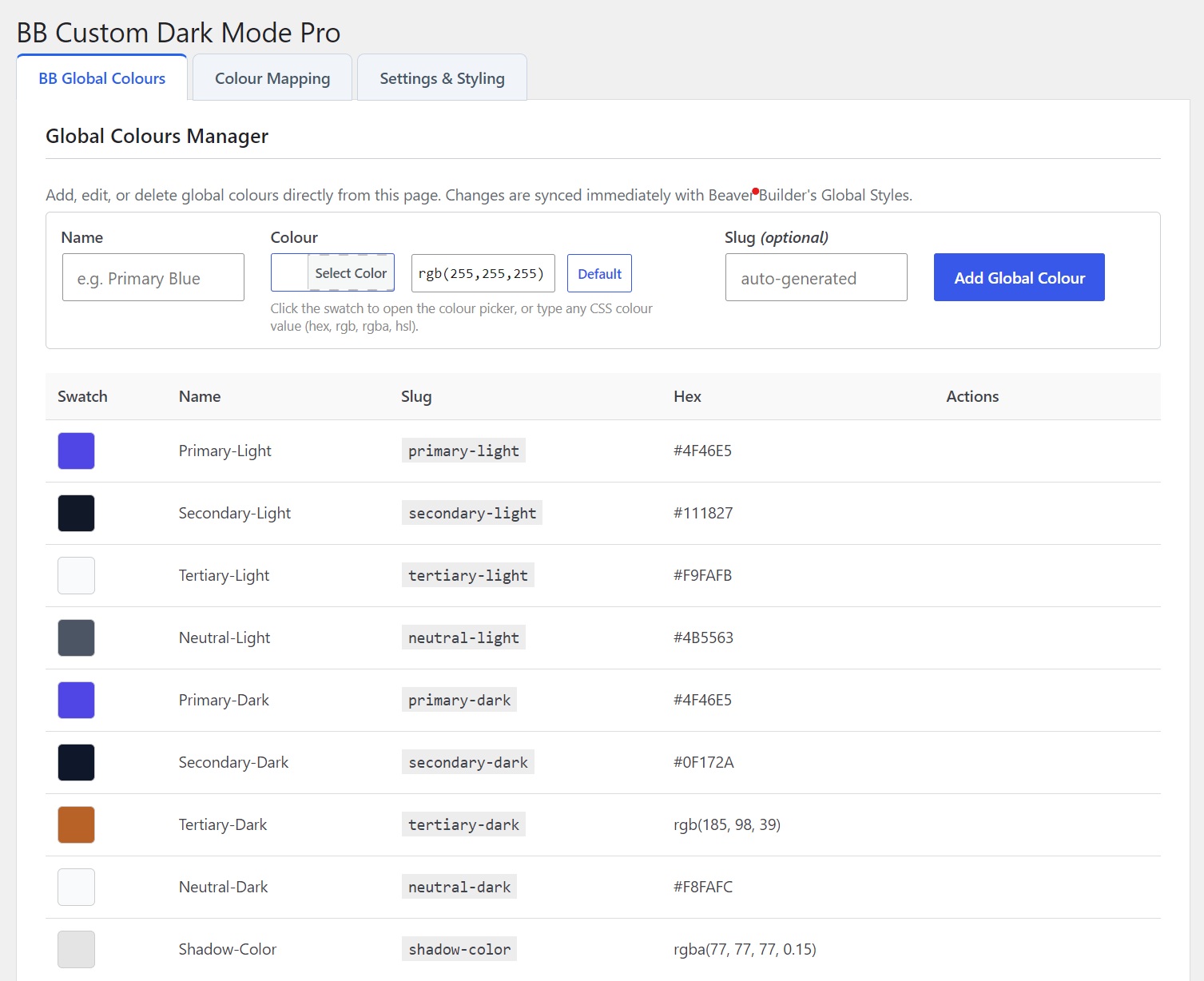Click the Primary-Light name cell
Image resolution: width=1204 pixels, height=981 pixels.
point(225,451)
